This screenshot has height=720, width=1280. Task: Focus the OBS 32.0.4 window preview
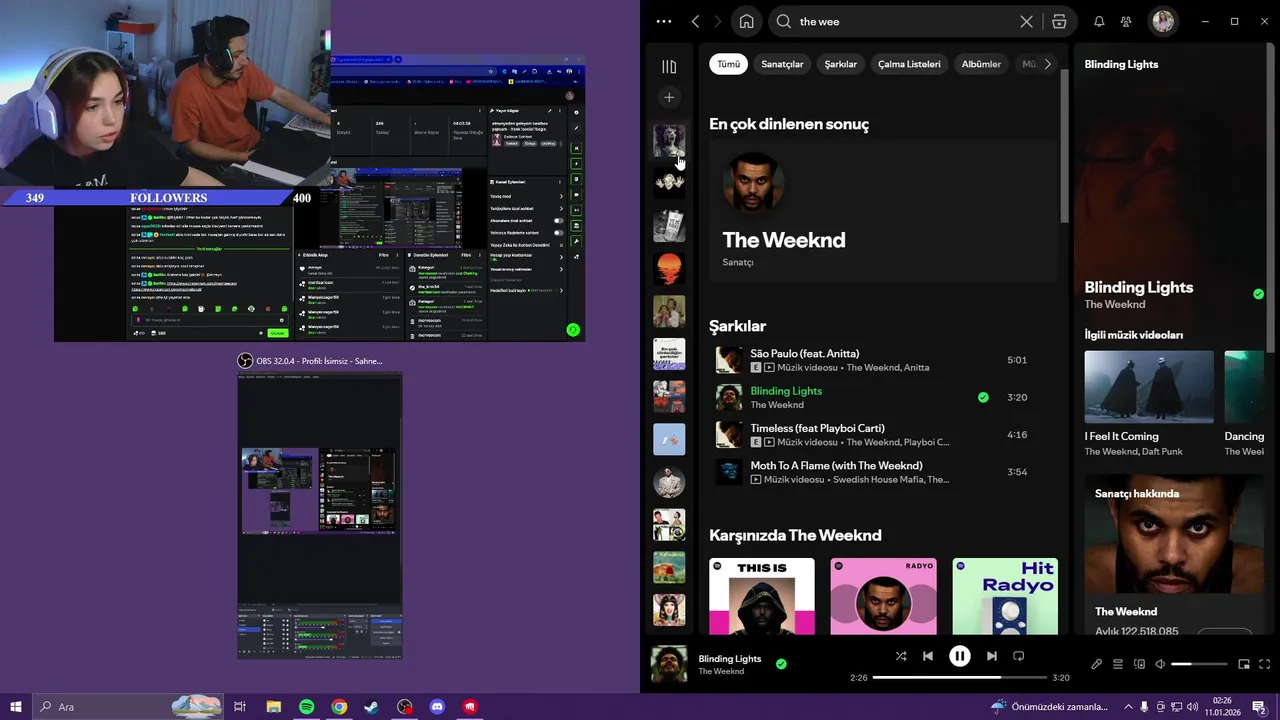point(320,515)
